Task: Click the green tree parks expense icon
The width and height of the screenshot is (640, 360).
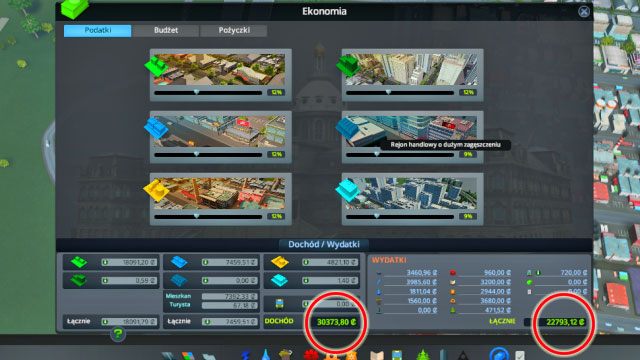Action: pyautogui.click(x=453, y=310)
